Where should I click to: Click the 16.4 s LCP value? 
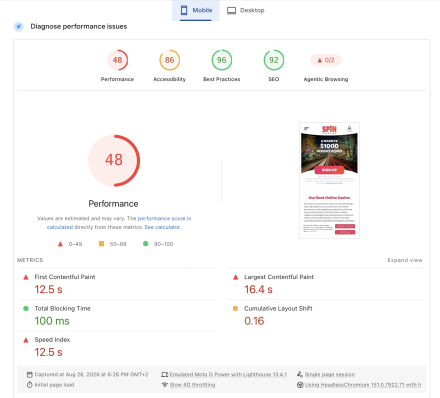click(x=258, y=289)
